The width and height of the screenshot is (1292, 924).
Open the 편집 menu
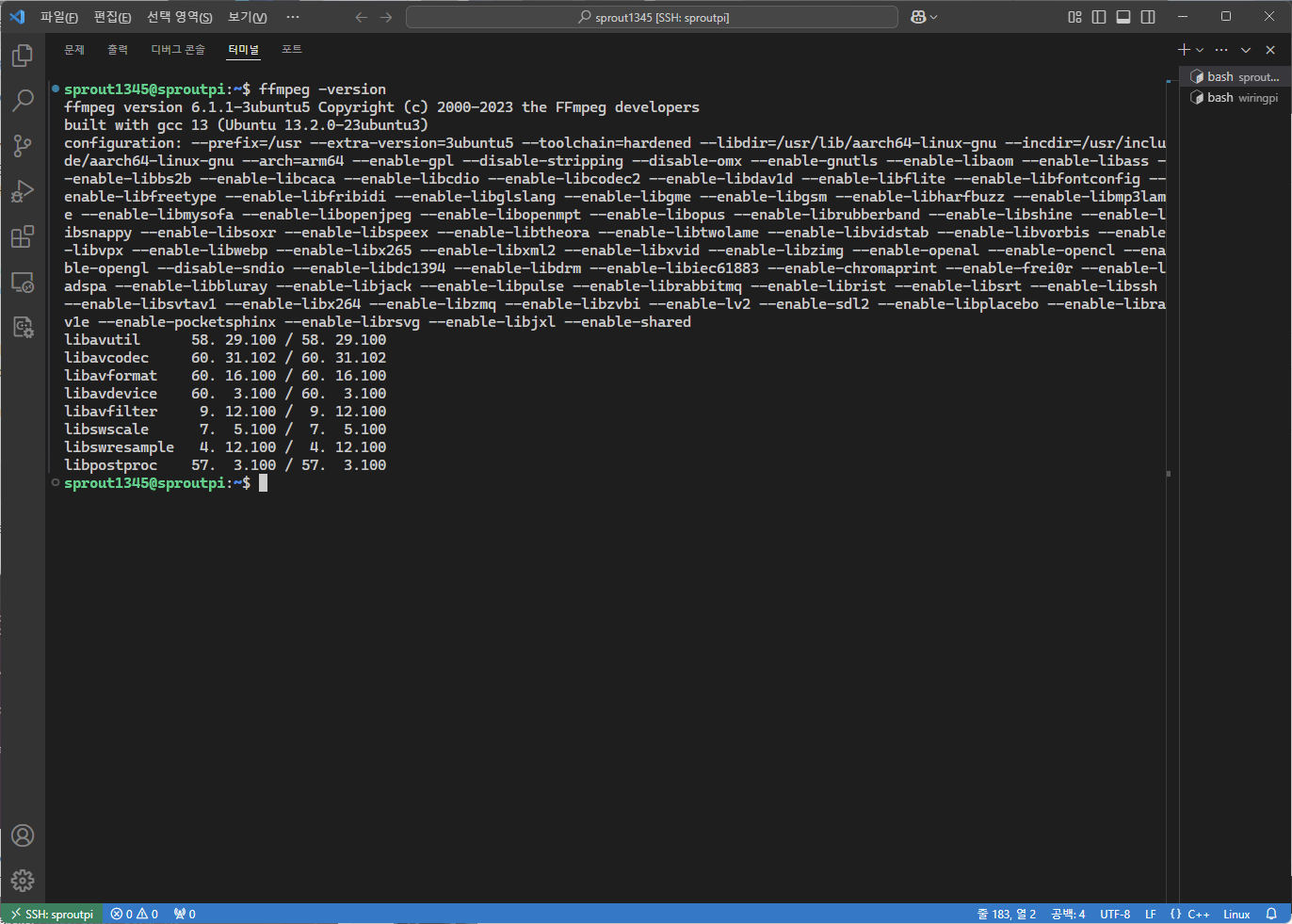[x=113, y=17]
